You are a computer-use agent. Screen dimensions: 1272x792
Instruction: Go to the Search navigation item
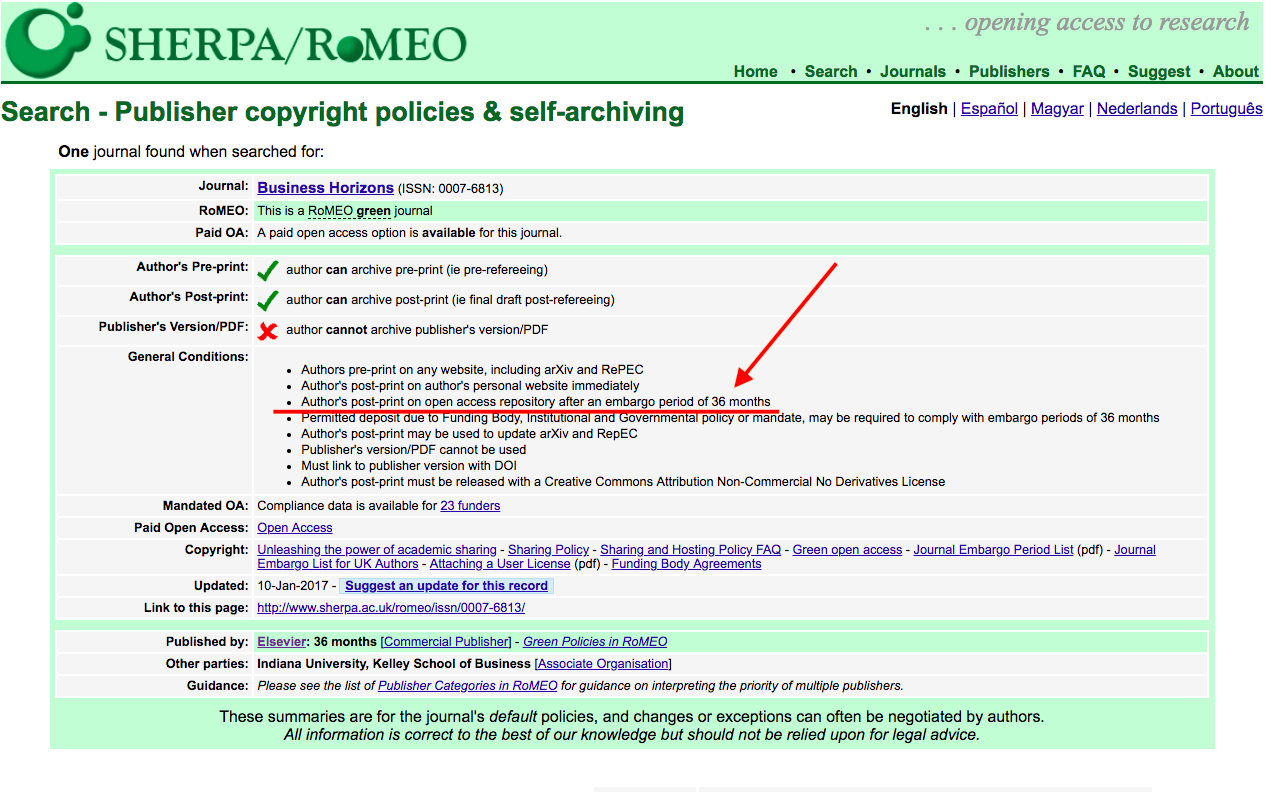click(x=830, y=71)
